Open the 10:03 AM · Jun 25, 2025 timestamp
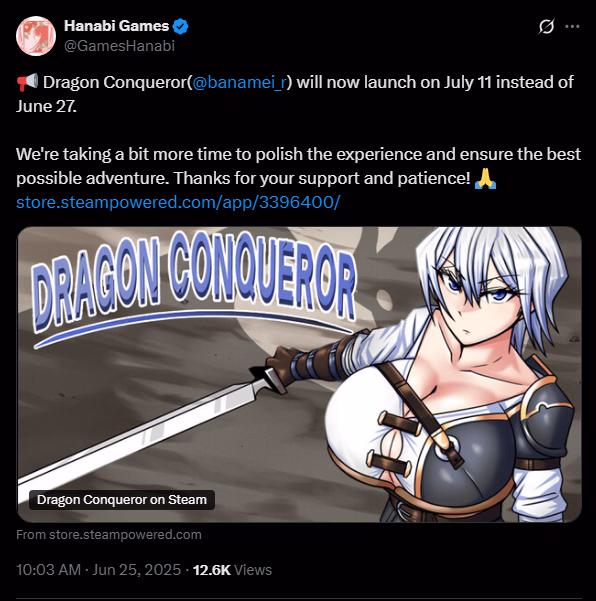 (x=99, y=570)
